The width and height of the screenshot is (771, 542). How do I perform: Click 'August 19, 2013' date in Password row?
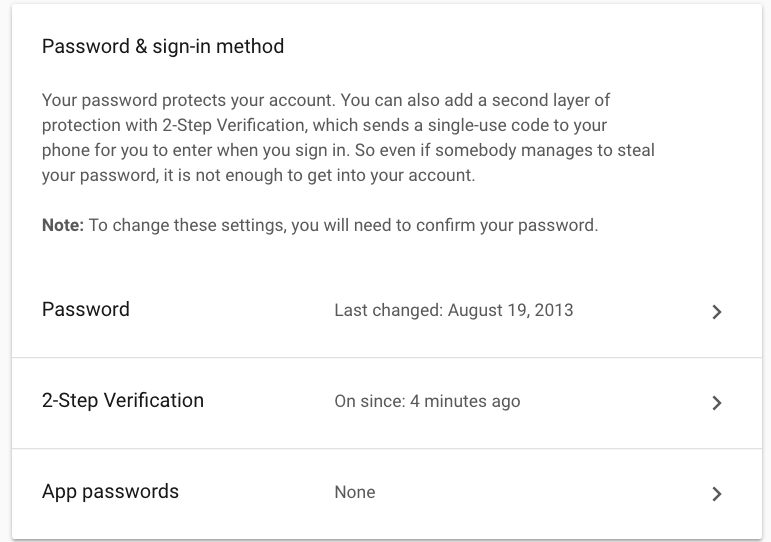510,310
